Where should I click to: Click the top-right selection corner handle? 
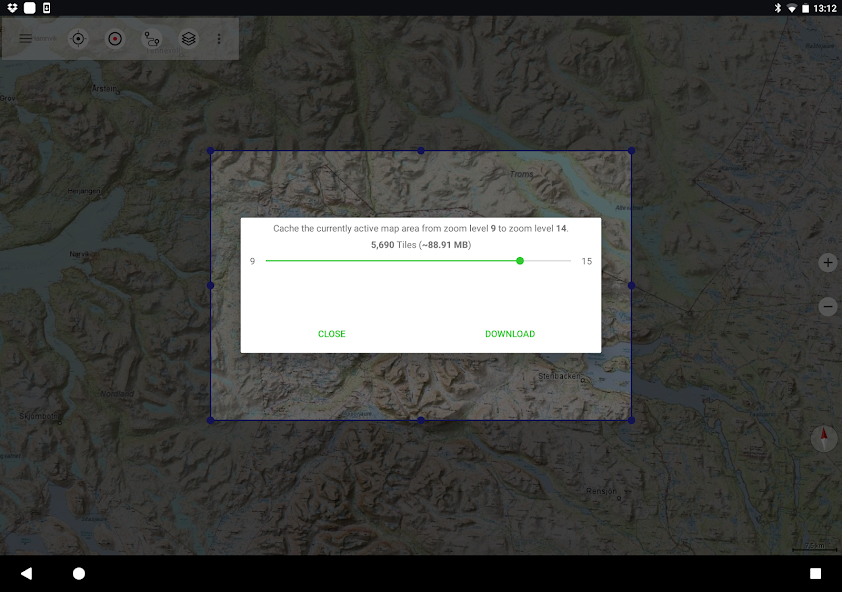pyautogui.click(x=631, y=151)
